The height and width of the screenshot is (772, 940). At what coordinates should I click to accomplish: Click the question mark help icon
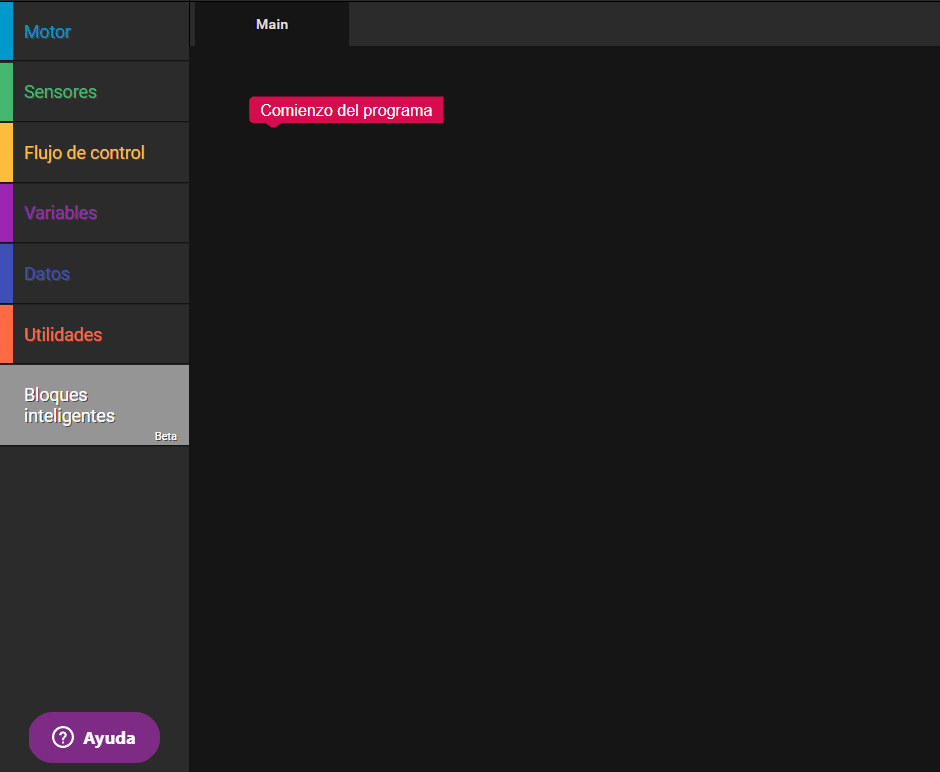63,738
